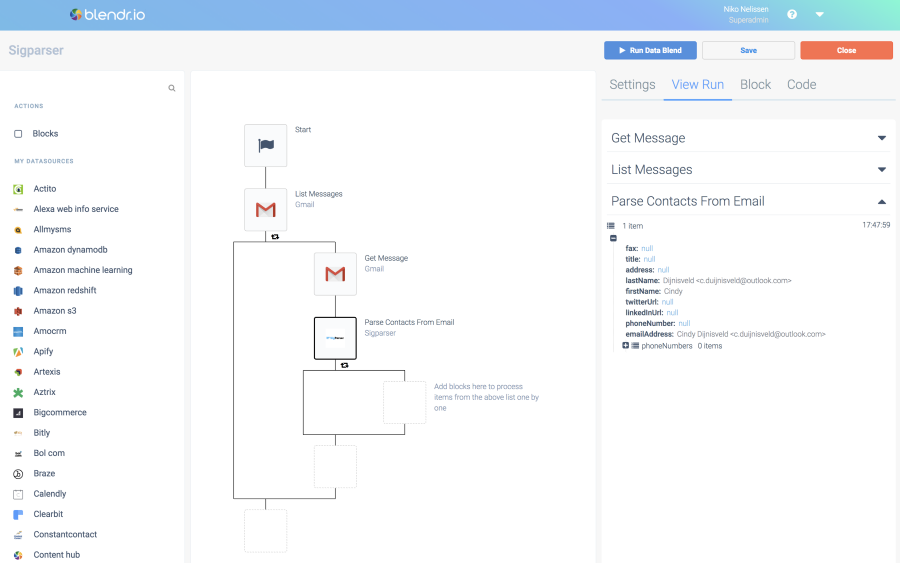Open the help question mark icon
Image resolution: width=900 pixels, height=563 pixels.
792,14
